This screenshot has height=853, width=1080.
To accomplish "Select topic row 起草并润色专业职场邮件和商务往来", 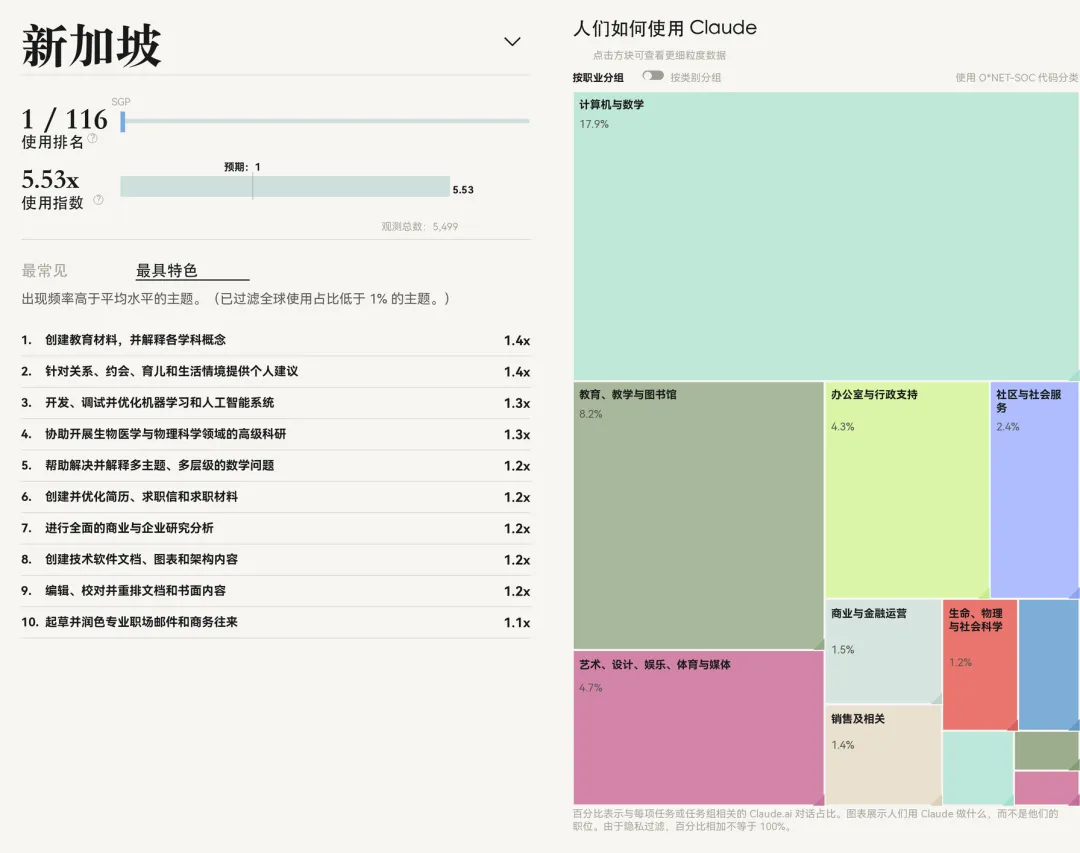I will (276, 622).
